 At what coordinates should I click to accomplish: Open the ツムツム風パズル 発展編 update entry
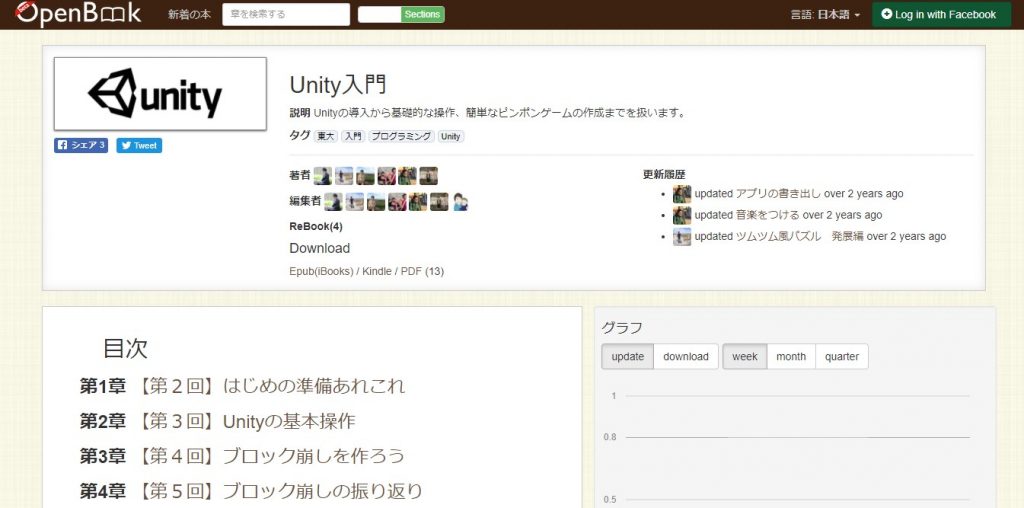click(x=799, y=236)
